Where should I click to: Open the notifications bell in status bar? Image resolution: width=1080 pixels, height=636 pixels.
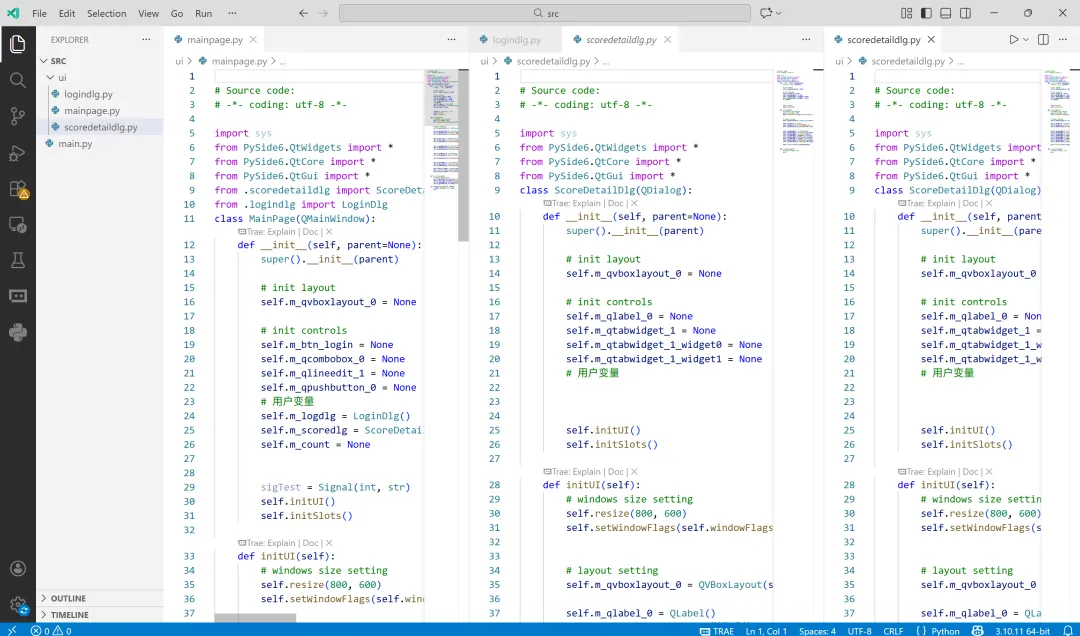(1068, 630)
